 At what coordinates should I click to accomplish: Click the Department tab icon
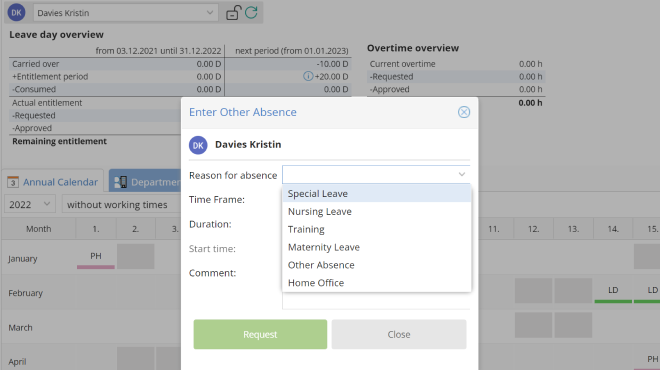coord(120,182)
